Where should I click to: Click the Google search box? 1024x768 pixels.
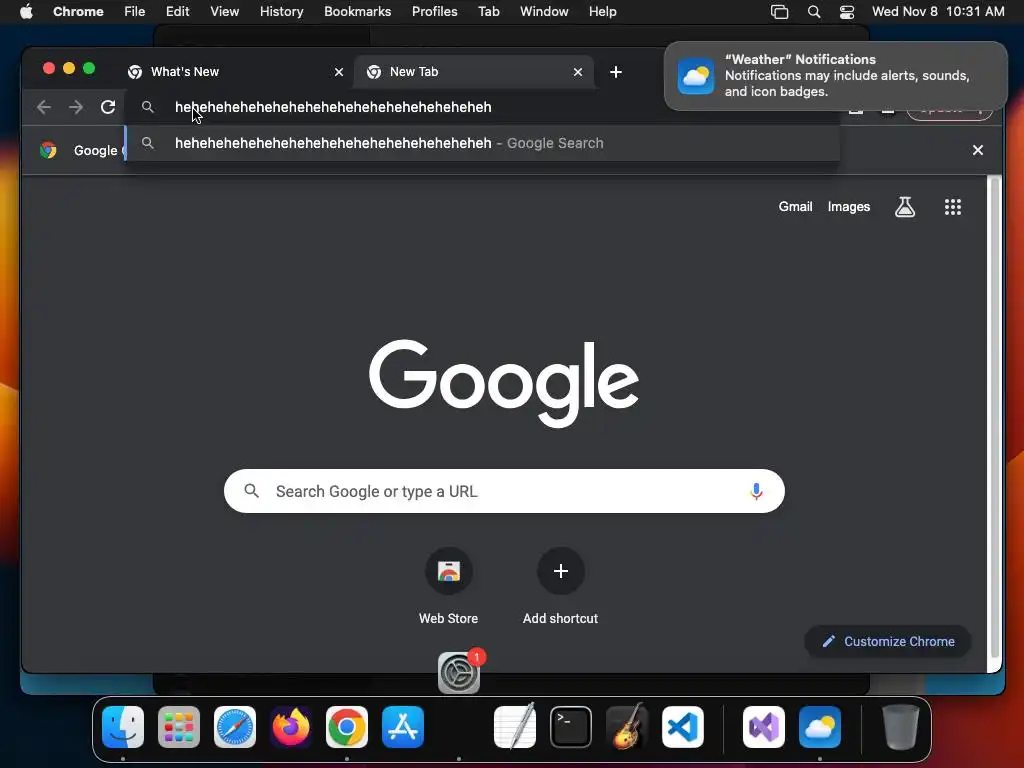pos(504,491)
